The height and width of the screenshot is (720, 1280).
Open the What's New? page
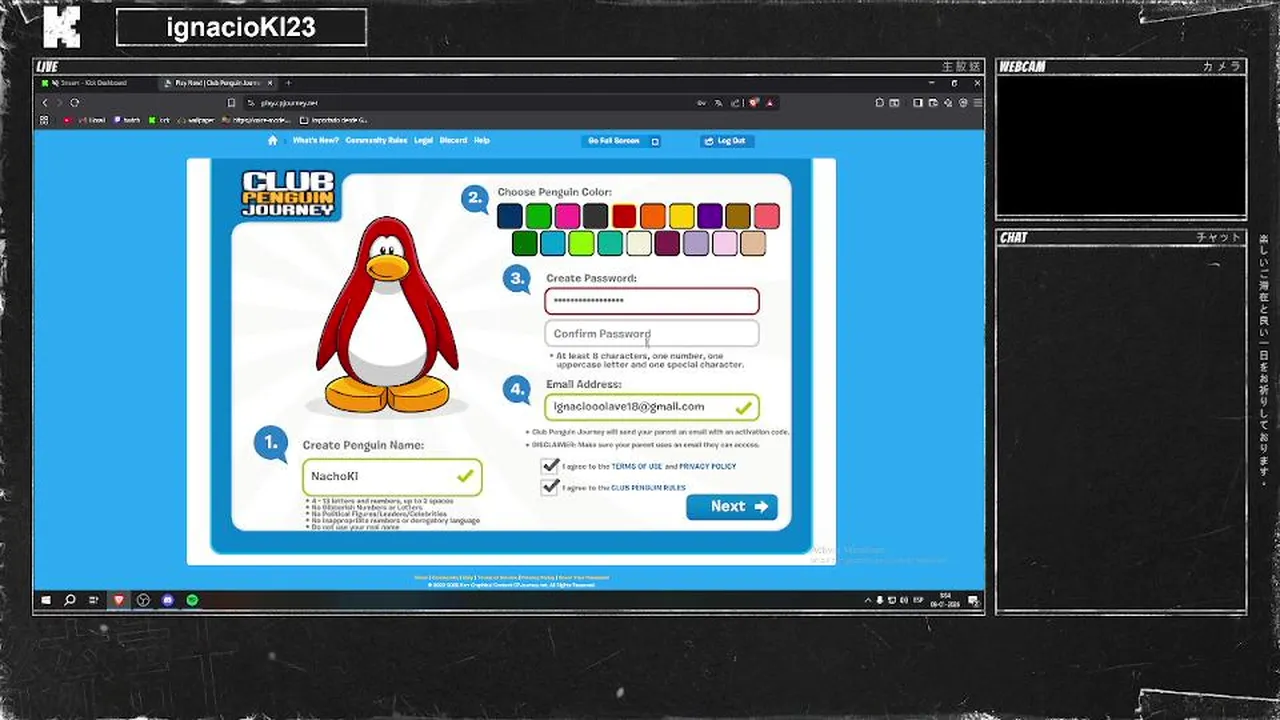[x=316, y=141]
